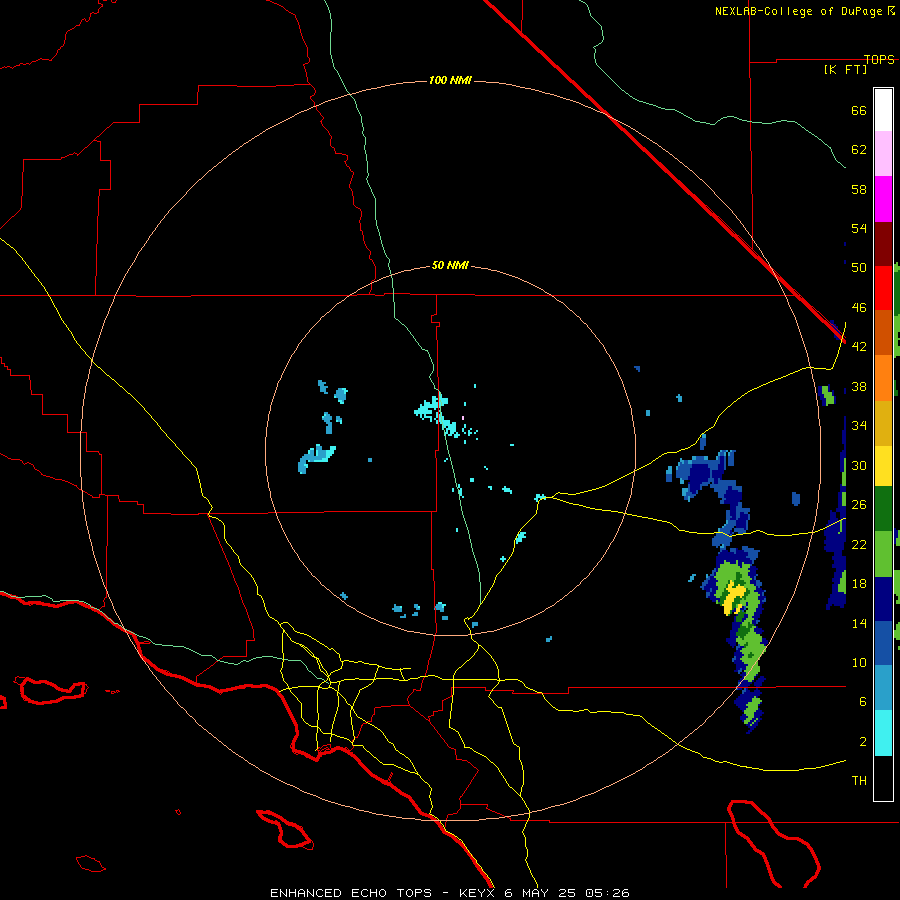This screenshot has height=900, width=900.
Task: Click the yellow core of the eastern storm cell
Action: click(732, 598)
